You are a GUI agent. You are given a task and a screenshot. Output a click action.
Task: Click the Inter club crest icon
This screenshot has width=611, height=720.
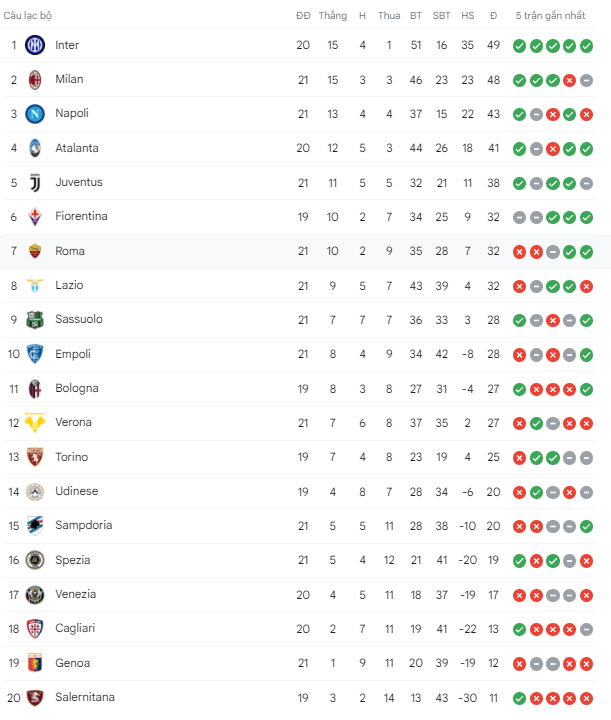pyautogui.click(x=35, y=45)
